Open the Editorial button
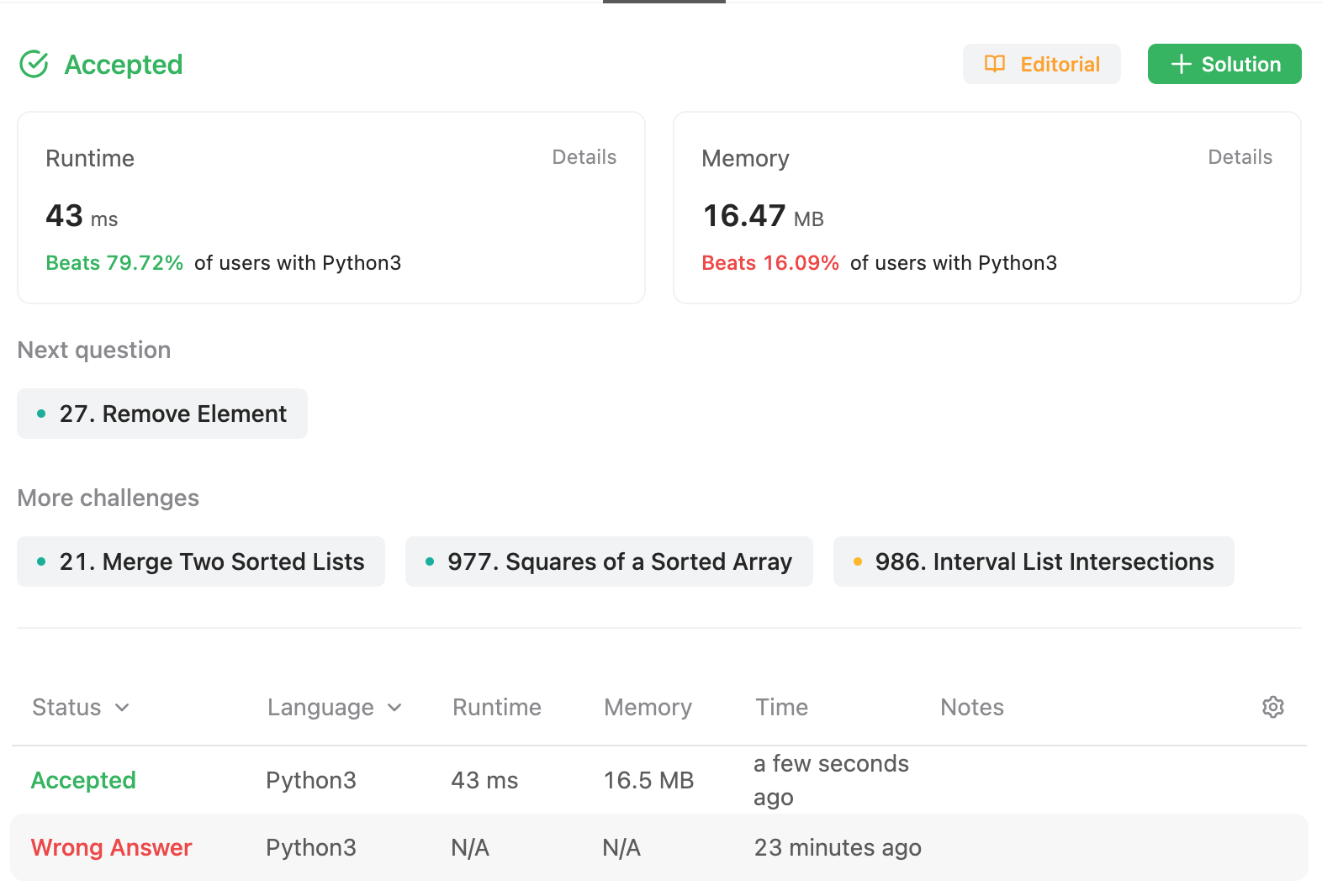 pos(1041,64)
